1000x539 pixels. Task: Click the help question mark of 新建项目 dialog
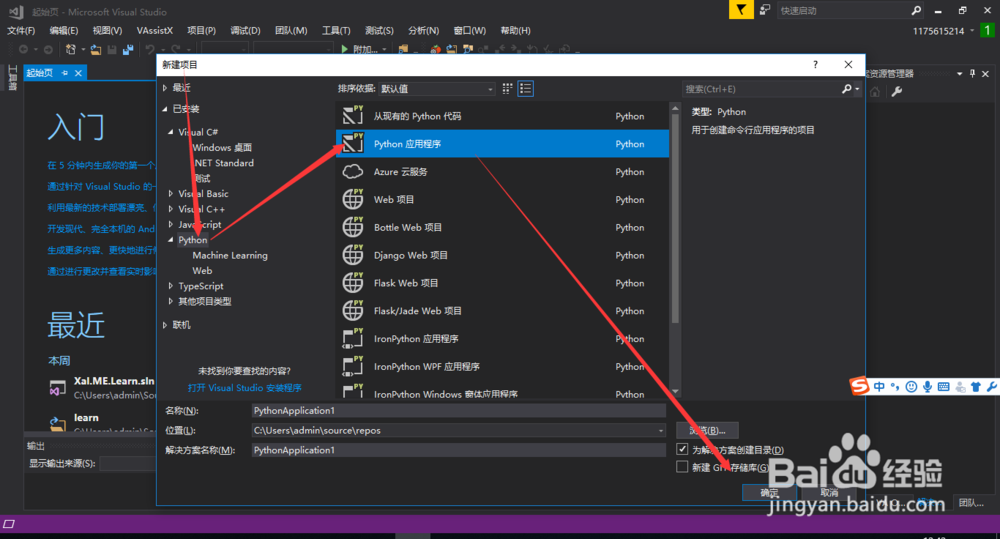pyautogui.click(x=815, y=64)
